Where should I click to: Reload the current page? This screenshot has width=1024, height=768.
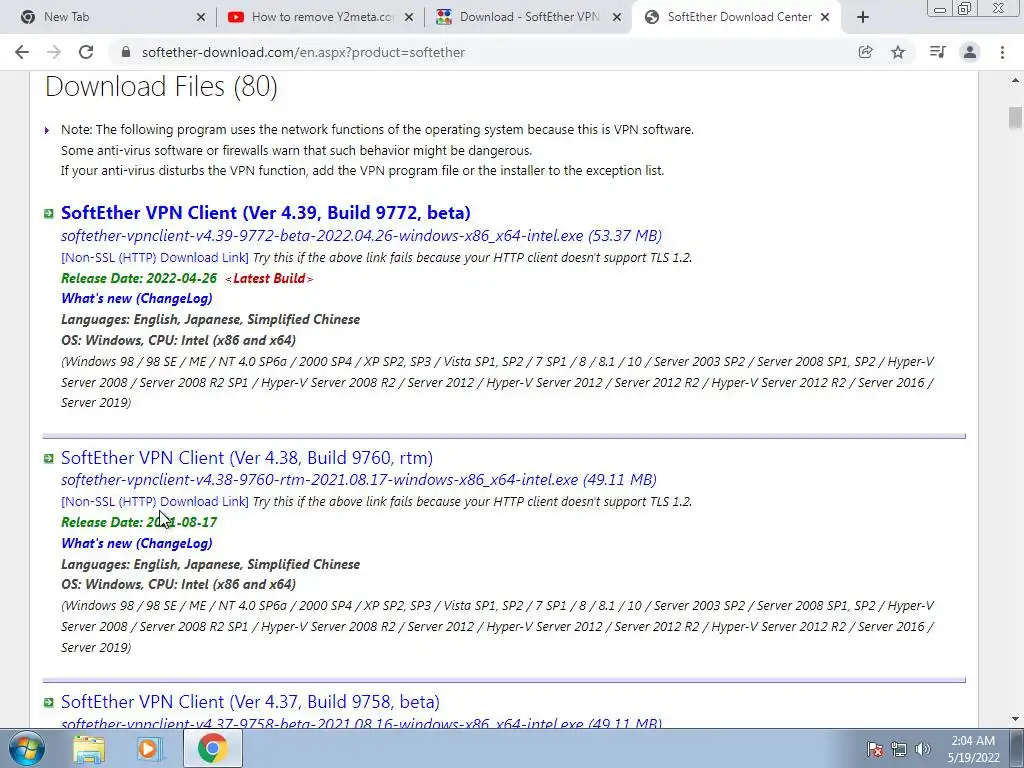pyautogui.click(x=86, y=52)
